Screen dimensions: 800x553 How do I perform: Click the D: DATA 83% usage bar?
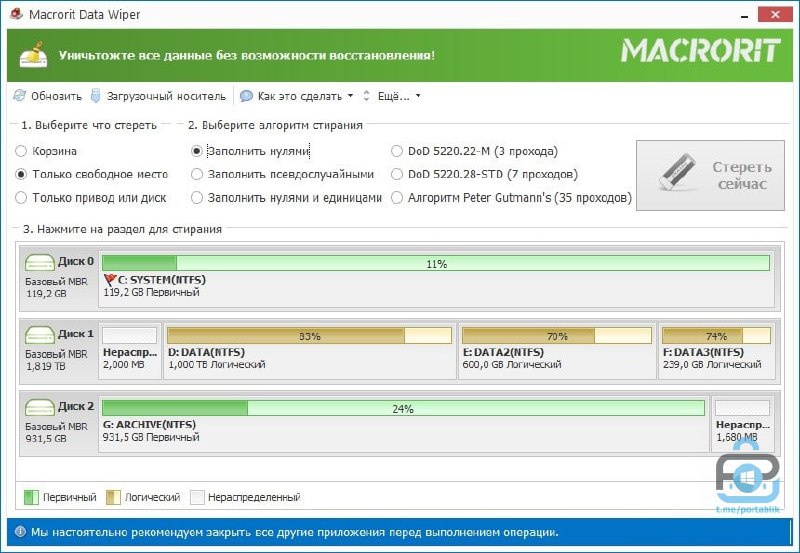coord(310,336)
